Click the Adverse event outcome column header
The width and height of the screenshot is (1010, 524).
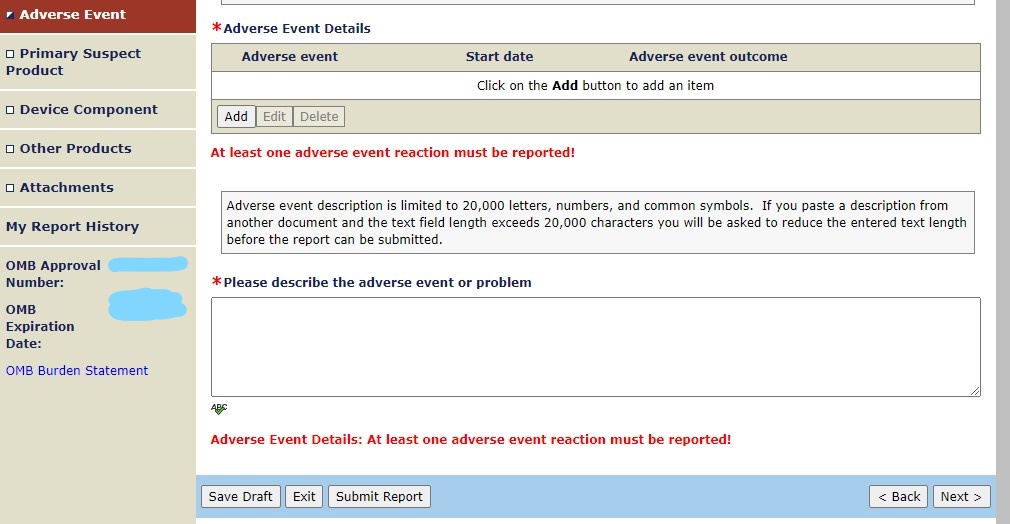(708, 57)
